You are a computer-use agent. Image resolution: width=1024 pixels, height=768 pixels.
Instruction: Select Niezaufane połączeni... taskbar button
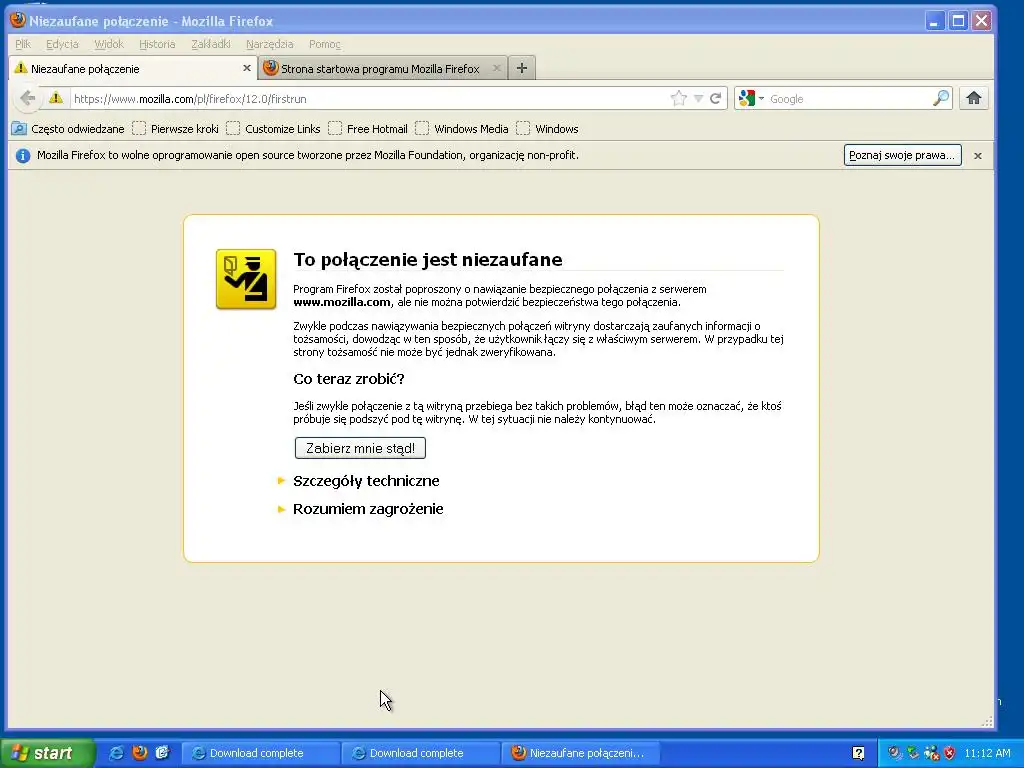[581, 753]
